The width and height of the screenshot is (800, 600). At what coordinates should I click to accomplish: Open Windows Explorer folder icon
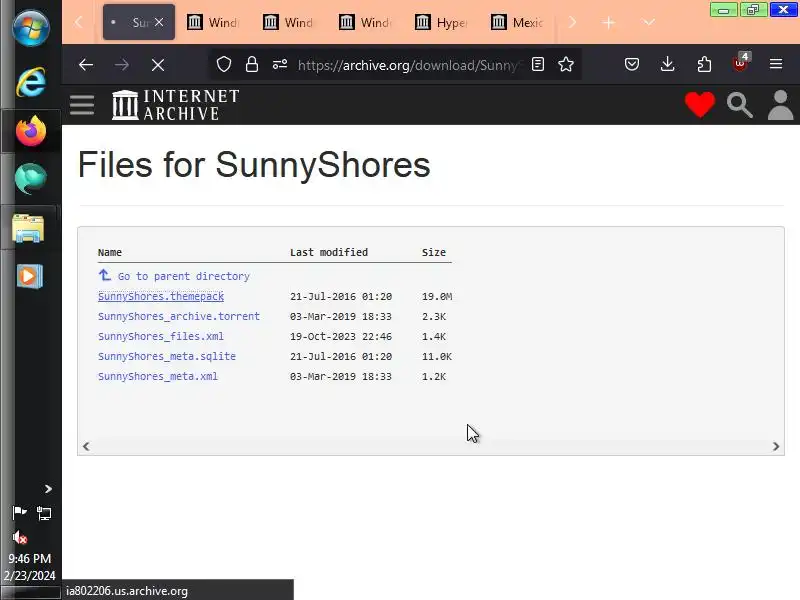[29, 228]
